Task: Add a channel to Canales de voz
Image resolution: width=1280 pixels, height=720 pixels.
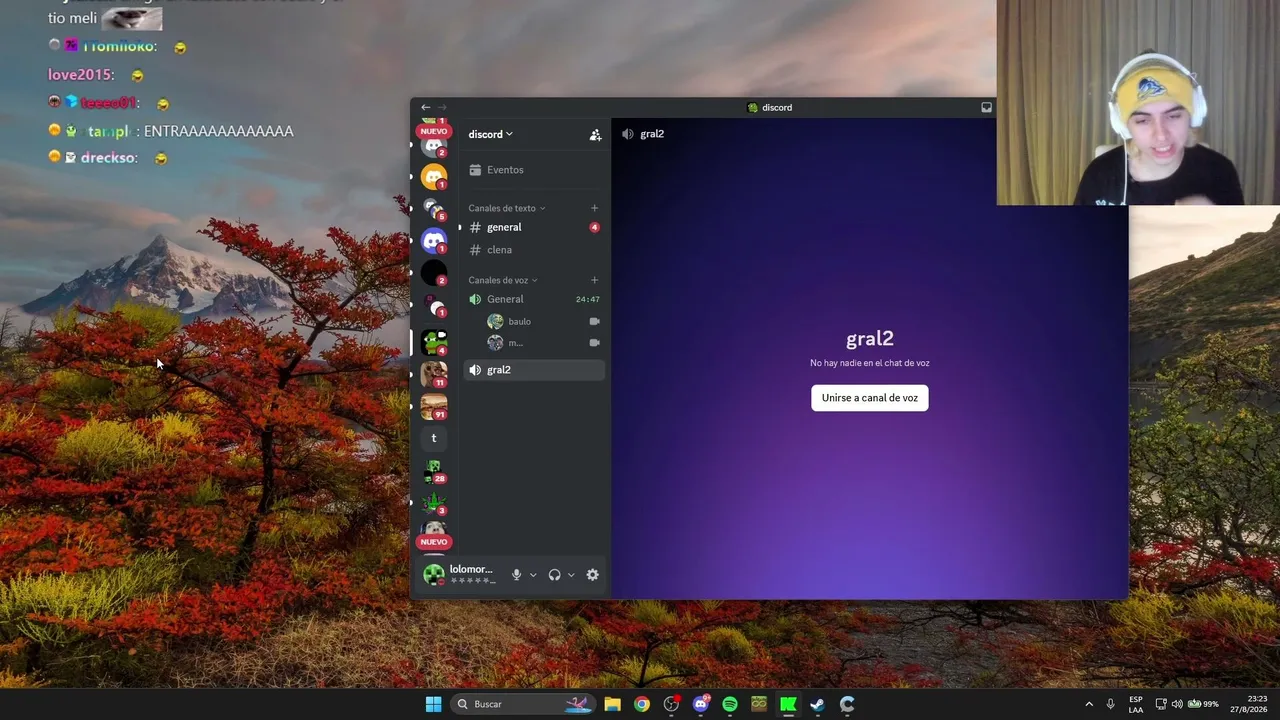Action: click(x=594, y=280)
